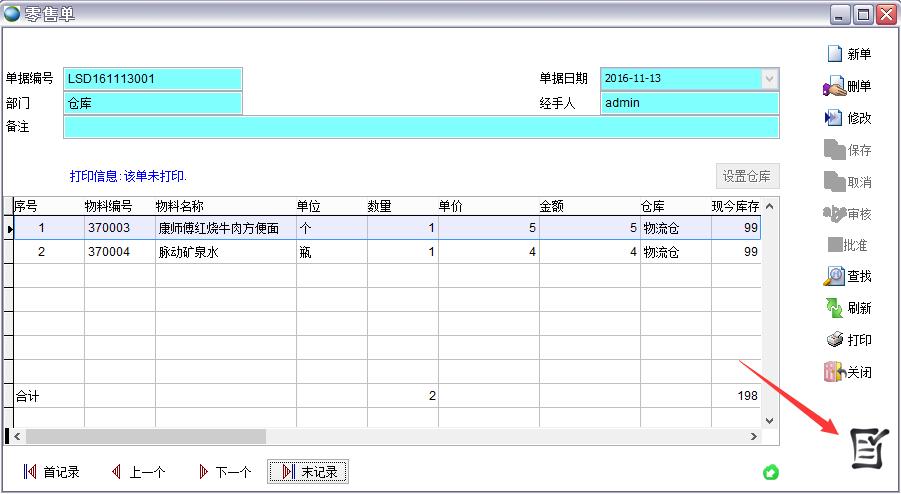Click the 删单 delete document icon
Image resolution: width=901 pixels, height=494 pixels.
[x=834, y=87]
